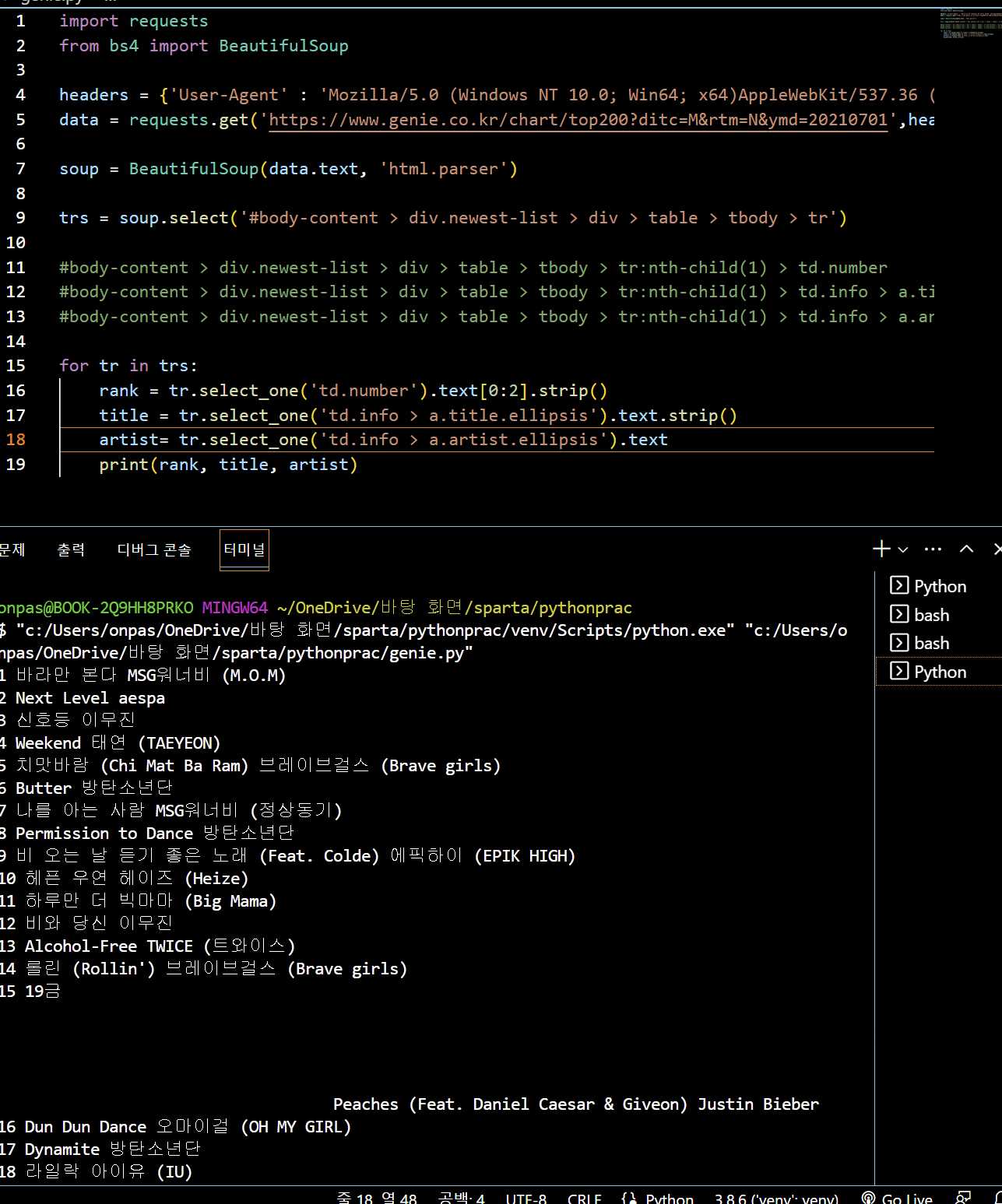1002x1204 pixels.
Task: Change indentation via '공백: 4' in status bar
Action: [x=462, y=1198]
